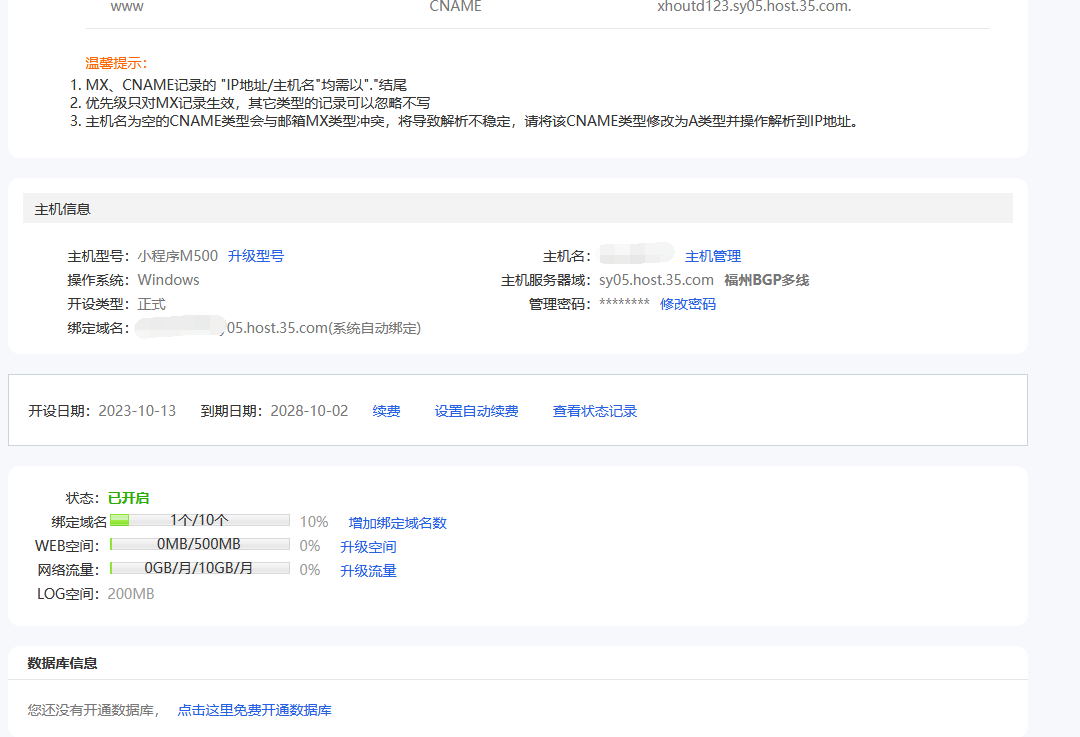The width and height of the screenshot is (1080, 737).
Task: Click the 升级空间 link
Action: coord(368,547)
